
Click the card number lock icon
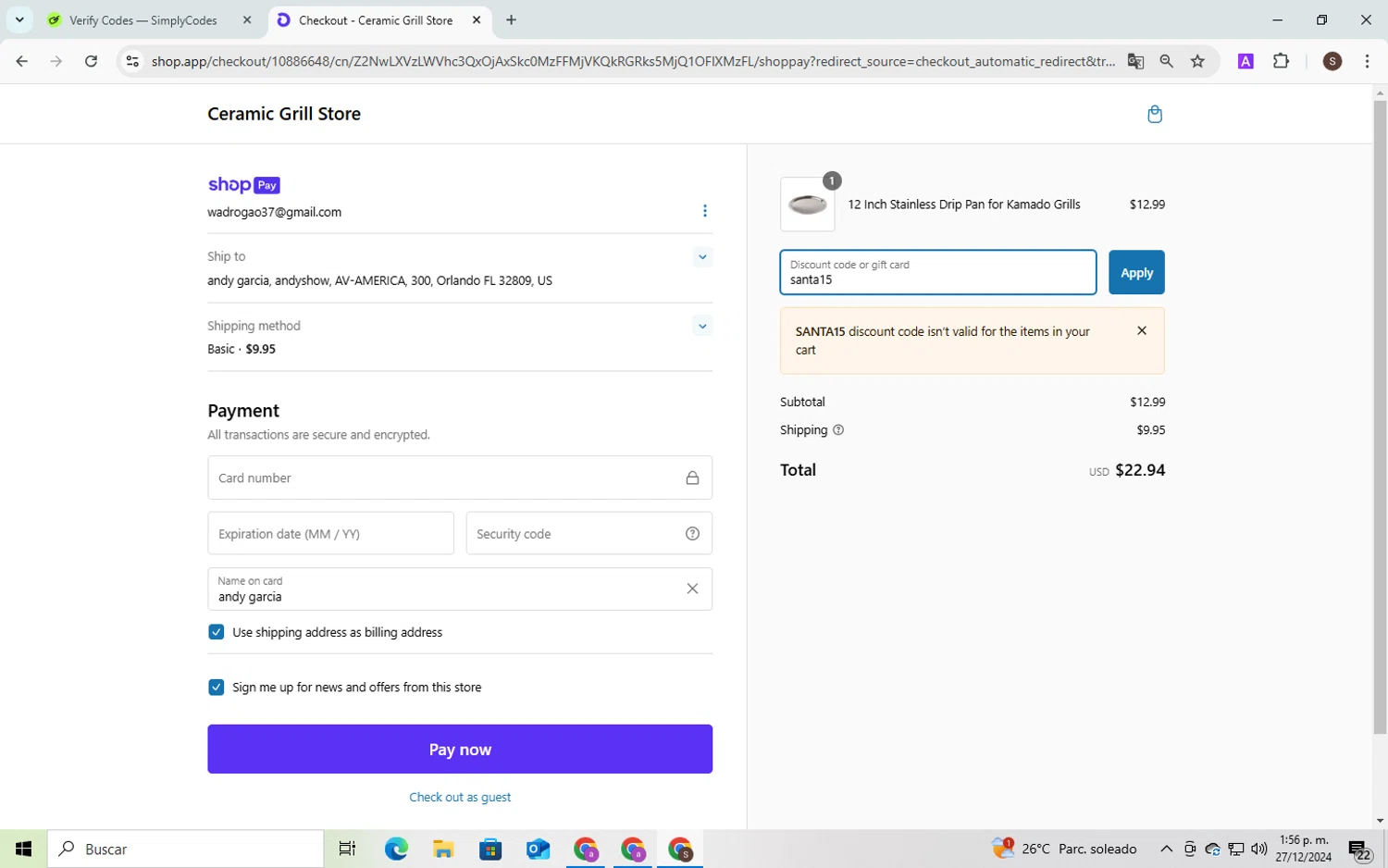[692, 478]
